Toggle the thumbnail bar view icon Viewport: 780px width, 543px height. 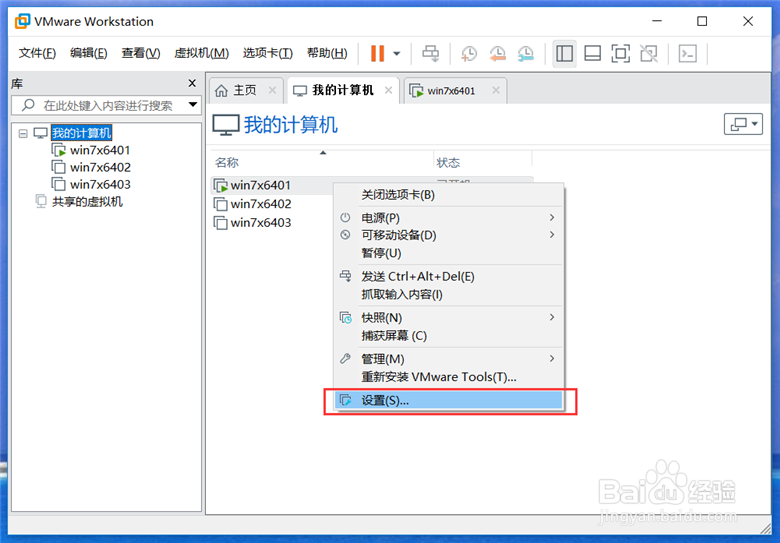point(592,53)
